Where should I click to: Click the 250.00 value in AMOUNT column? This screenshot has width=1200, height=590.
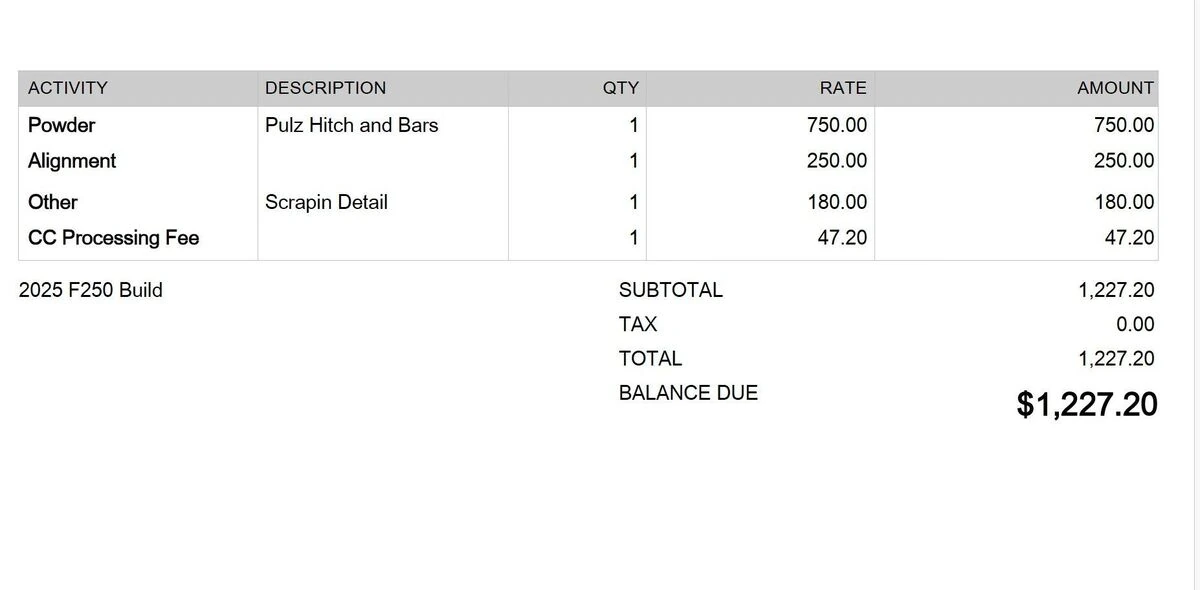tap(1124, 161)
